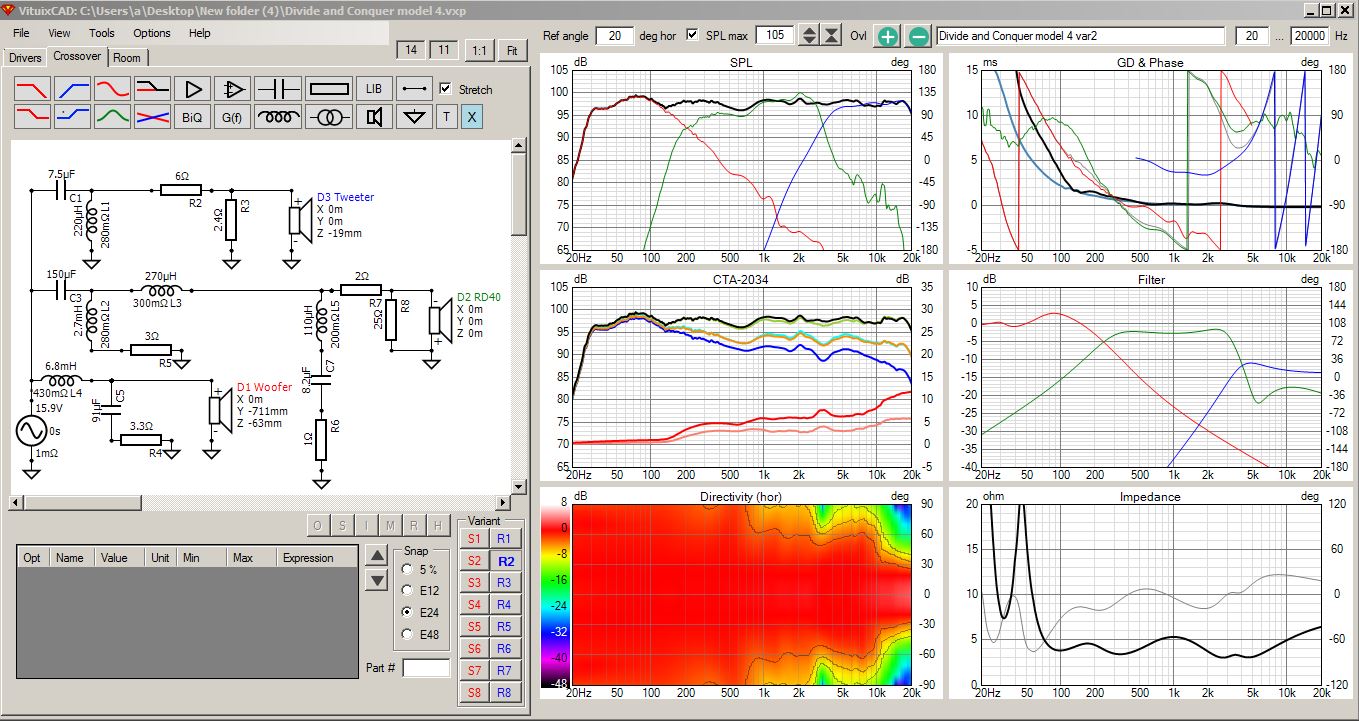The height and width of the screenshot is (721, 1359).
Task: Add a resistor component from toolbar
Action: [328, 88]
